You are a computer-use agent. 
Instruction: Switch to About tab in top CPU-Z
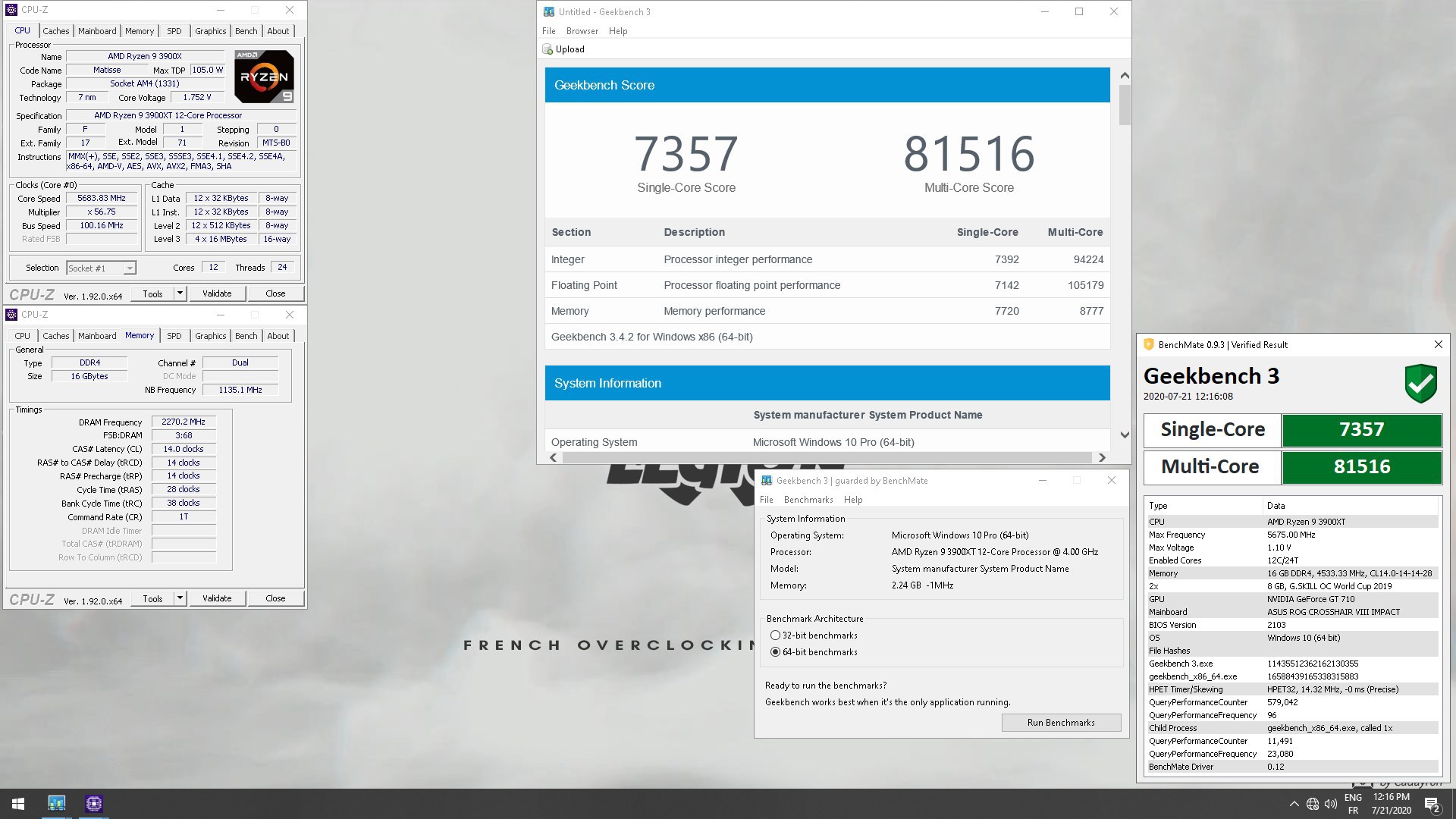tap(278, 31)
